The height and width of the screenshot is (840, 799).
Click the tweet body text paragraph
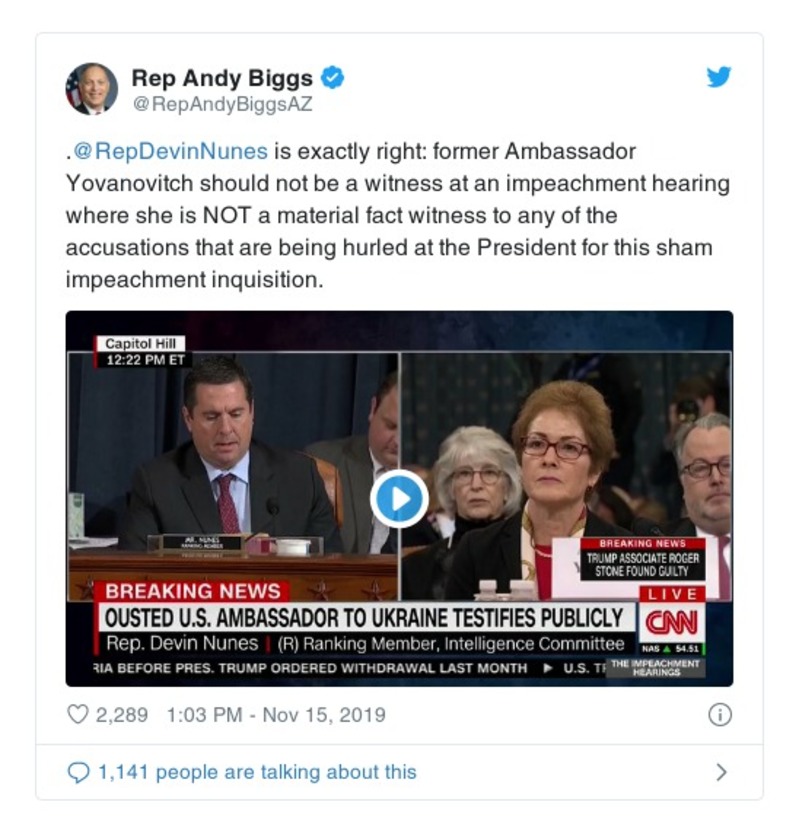(x=397, y=215)
